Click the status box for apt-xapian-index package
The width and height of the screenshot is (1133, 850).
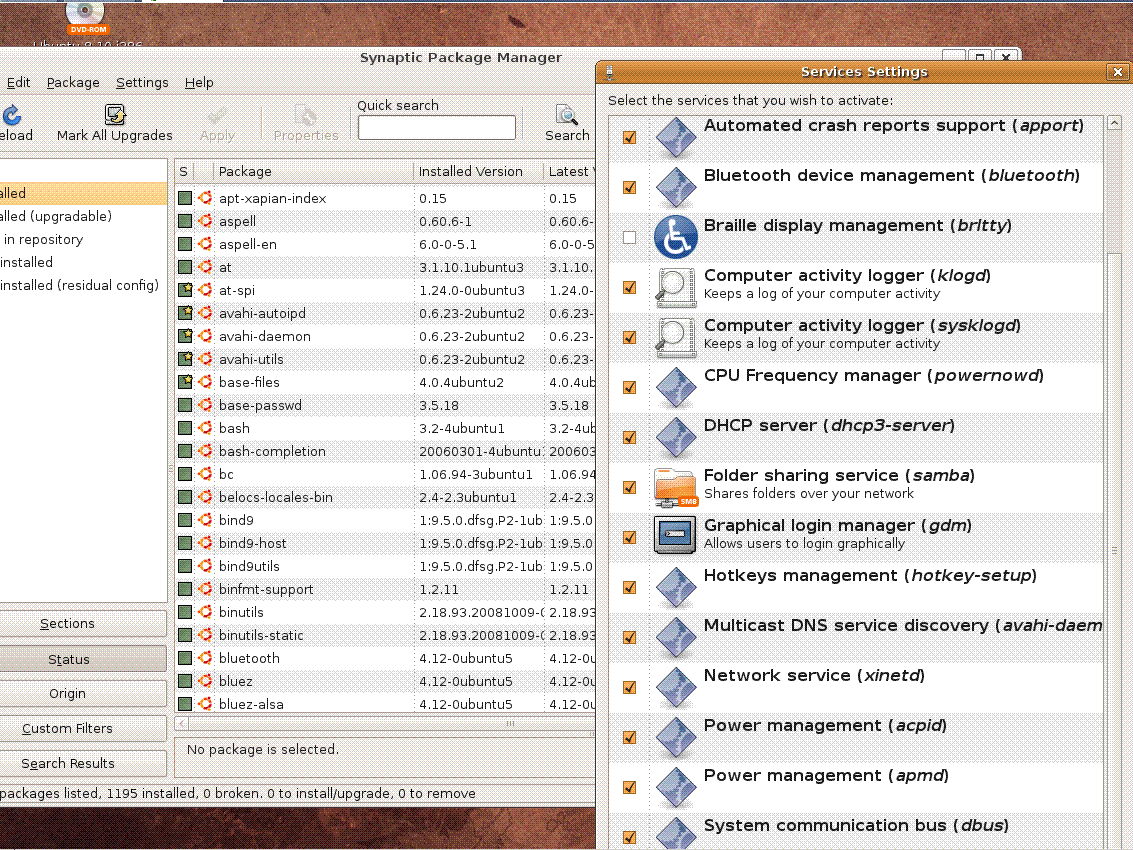tap(185, 198)
